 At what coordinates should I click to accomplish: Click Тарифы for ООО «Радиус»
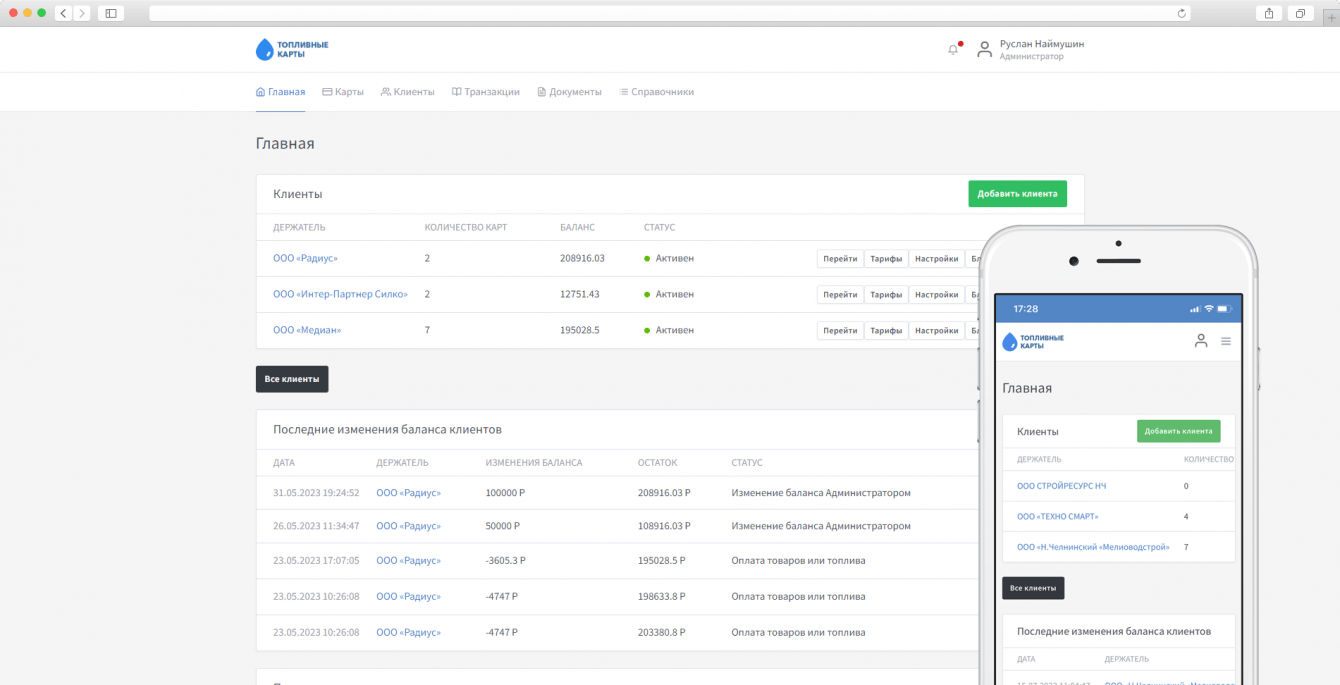pyautogui.click(x=885, y=259)
